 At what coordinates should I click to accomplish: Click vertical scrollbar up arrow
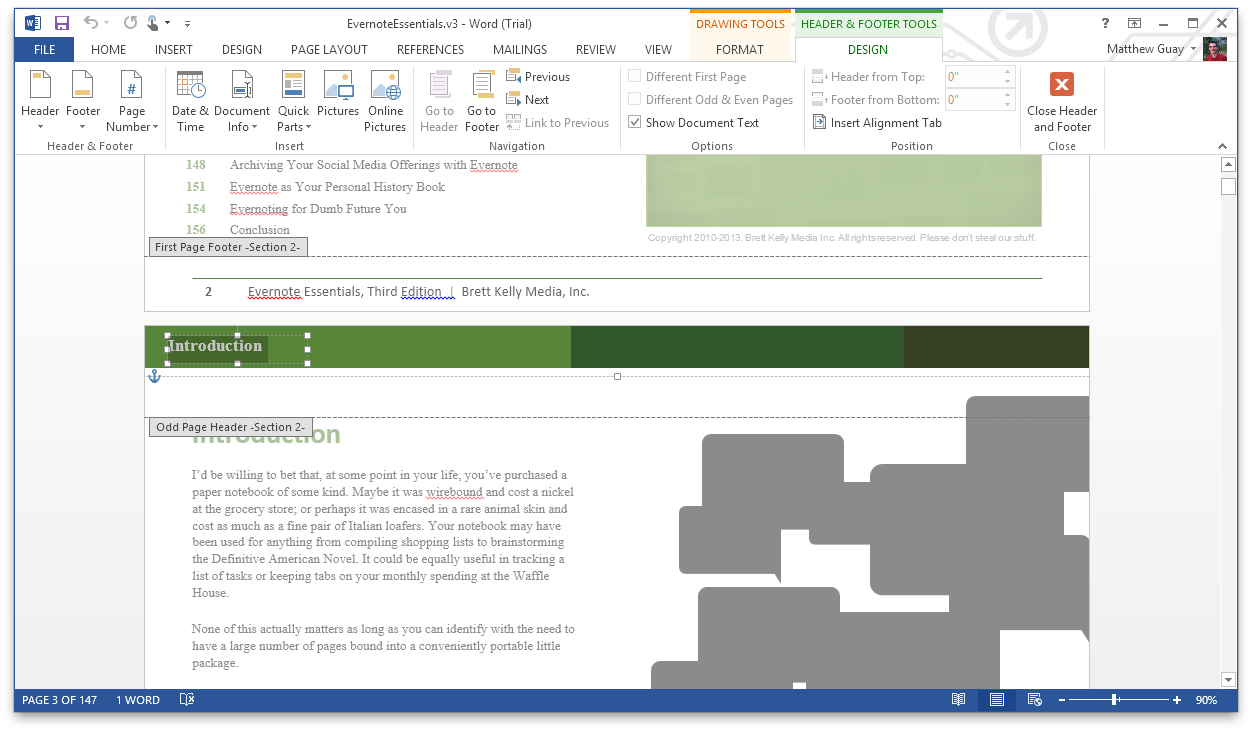1228,165
